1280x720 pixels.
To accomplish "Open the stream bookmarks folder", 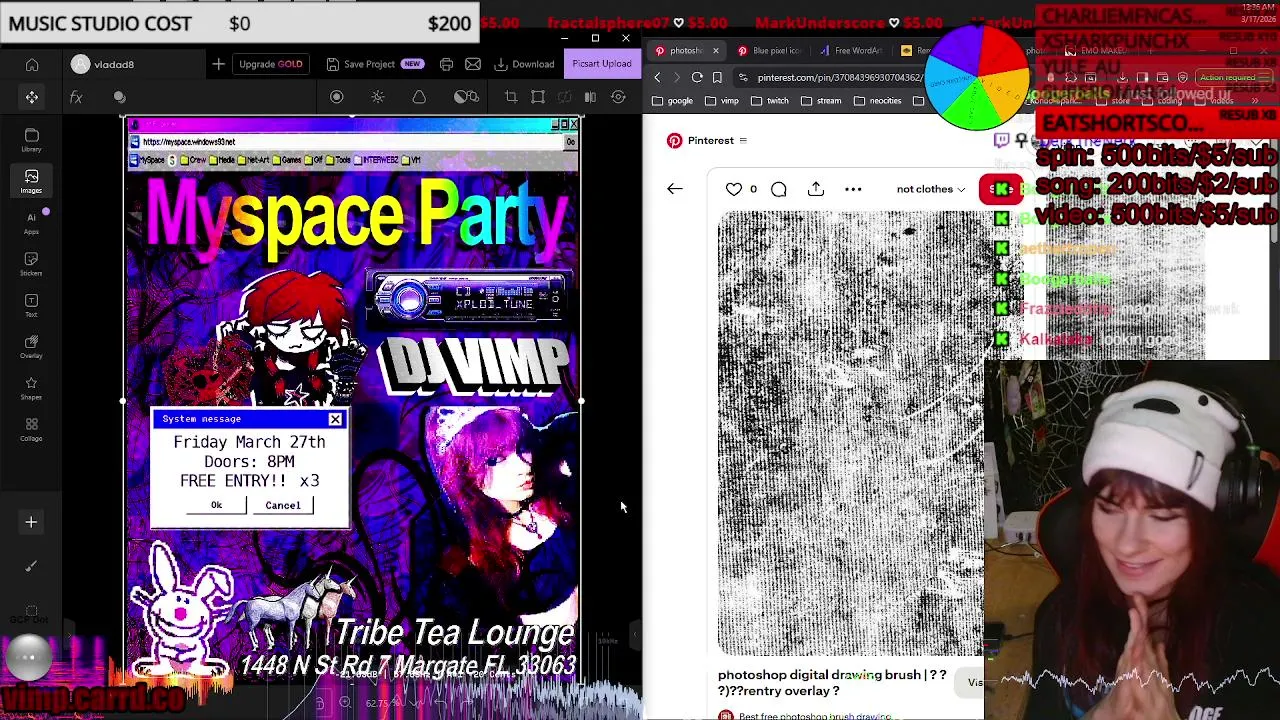I will [821, 101].
